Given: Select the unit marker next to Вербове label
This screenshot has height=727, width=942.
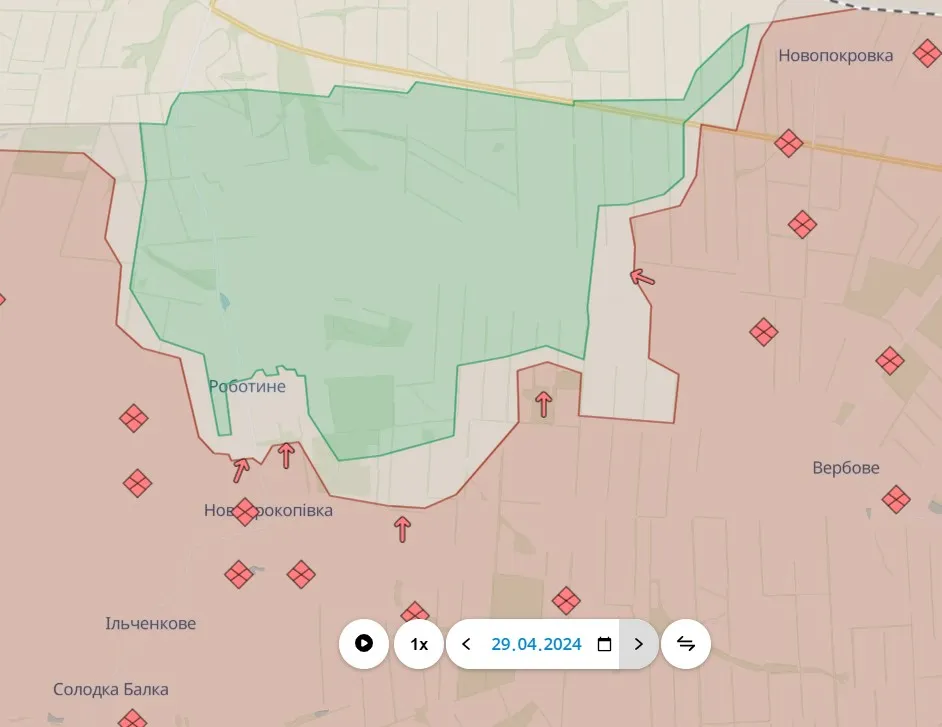Looking at the screenshot, I should click(896, 499).
